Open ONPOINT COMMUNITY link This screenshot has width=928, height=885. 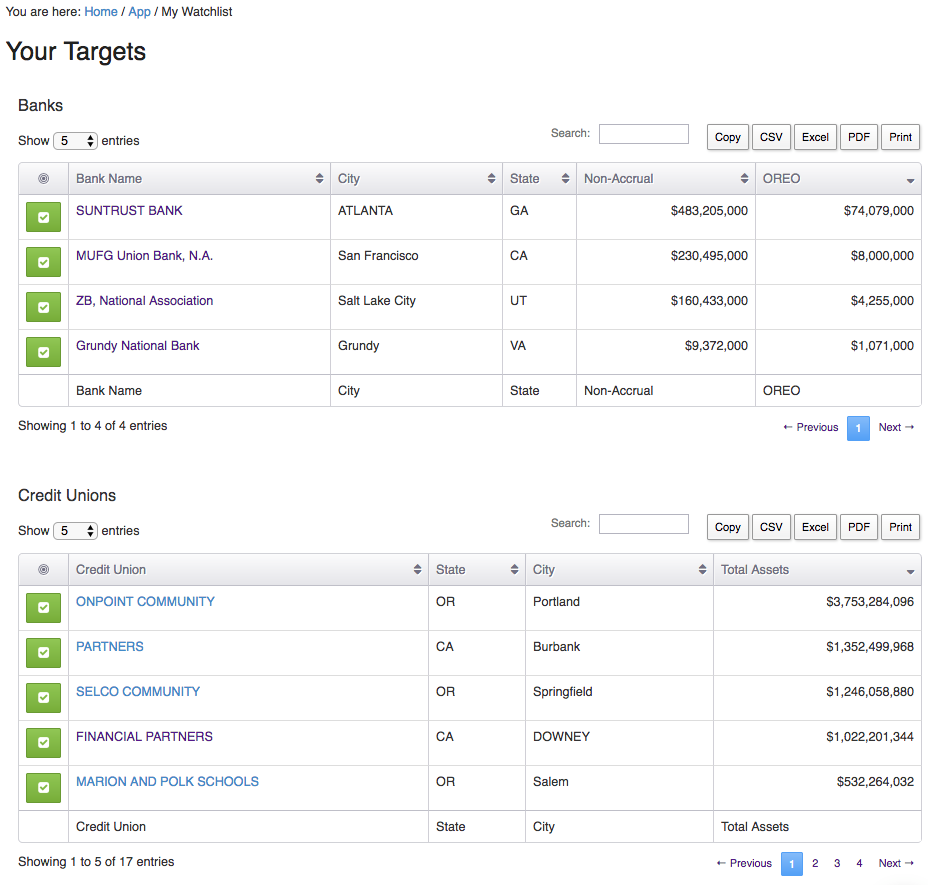(145, 601)
